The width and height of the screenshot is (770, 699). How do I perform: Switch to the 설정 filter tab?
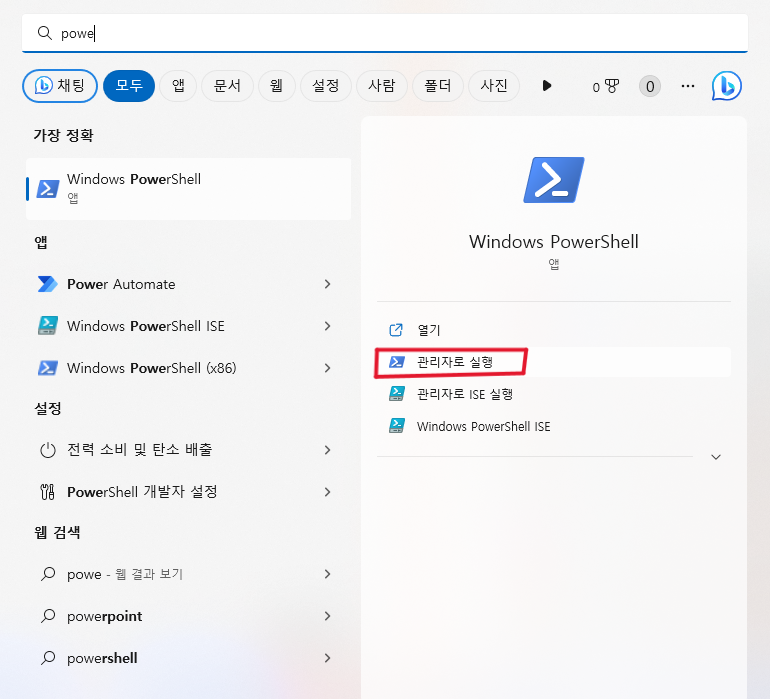[326, 86]
